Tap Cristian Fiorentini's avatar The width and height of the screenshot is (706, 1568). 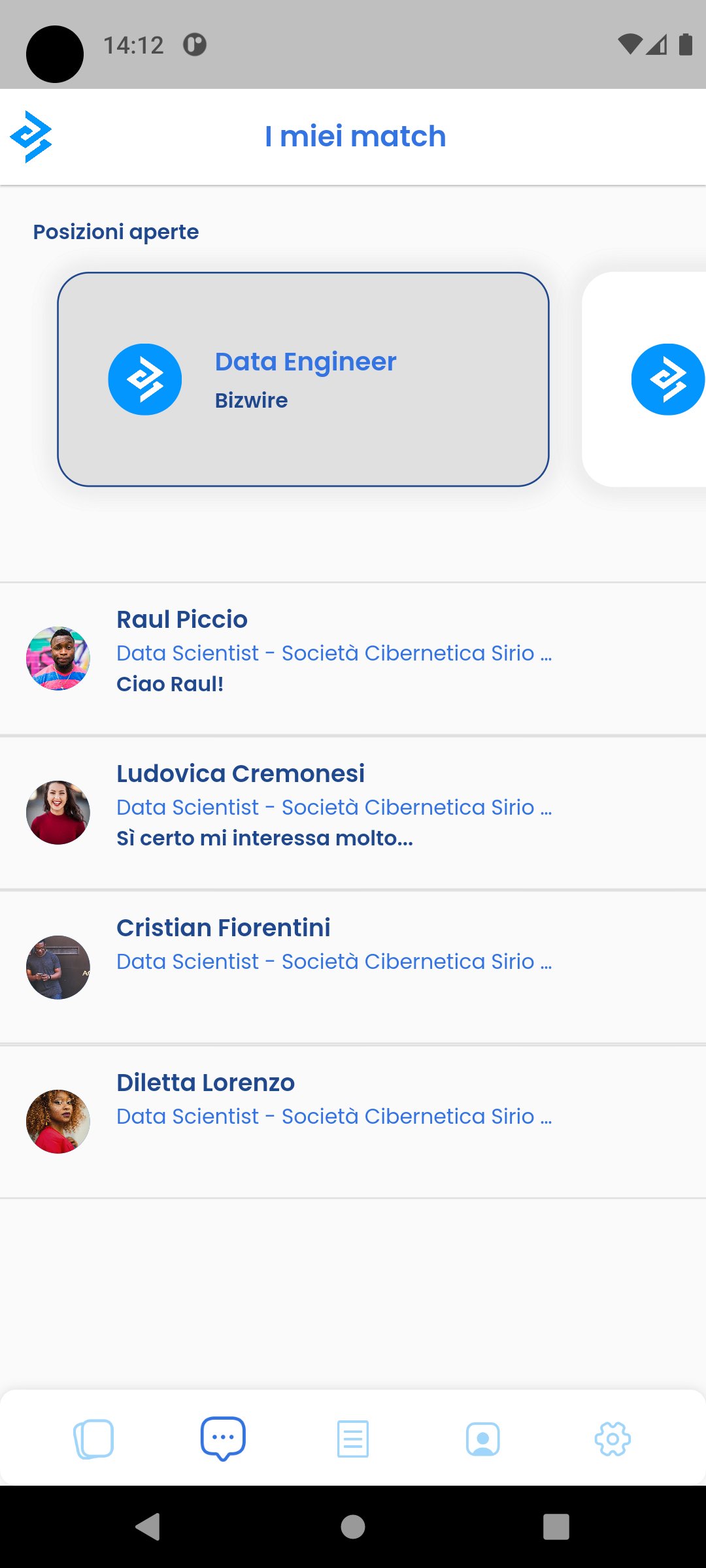[58, 967]
